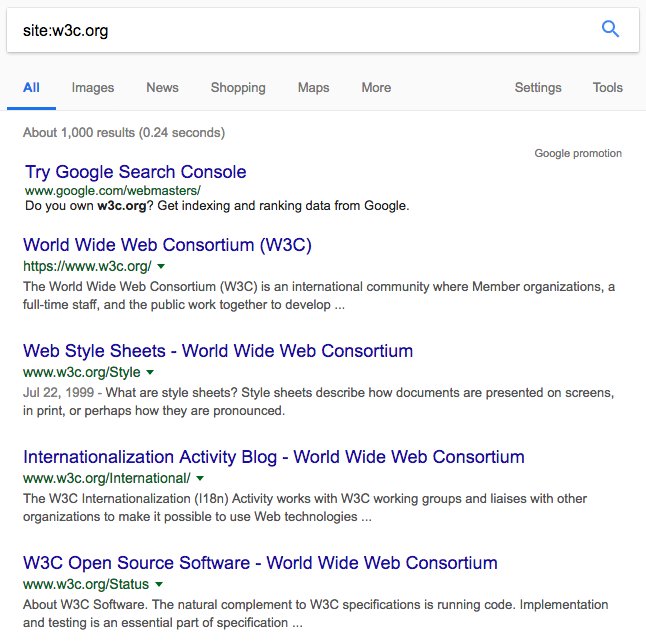Open Web Style Sheets result link
The image size is (646, 643).
[218, 351]
